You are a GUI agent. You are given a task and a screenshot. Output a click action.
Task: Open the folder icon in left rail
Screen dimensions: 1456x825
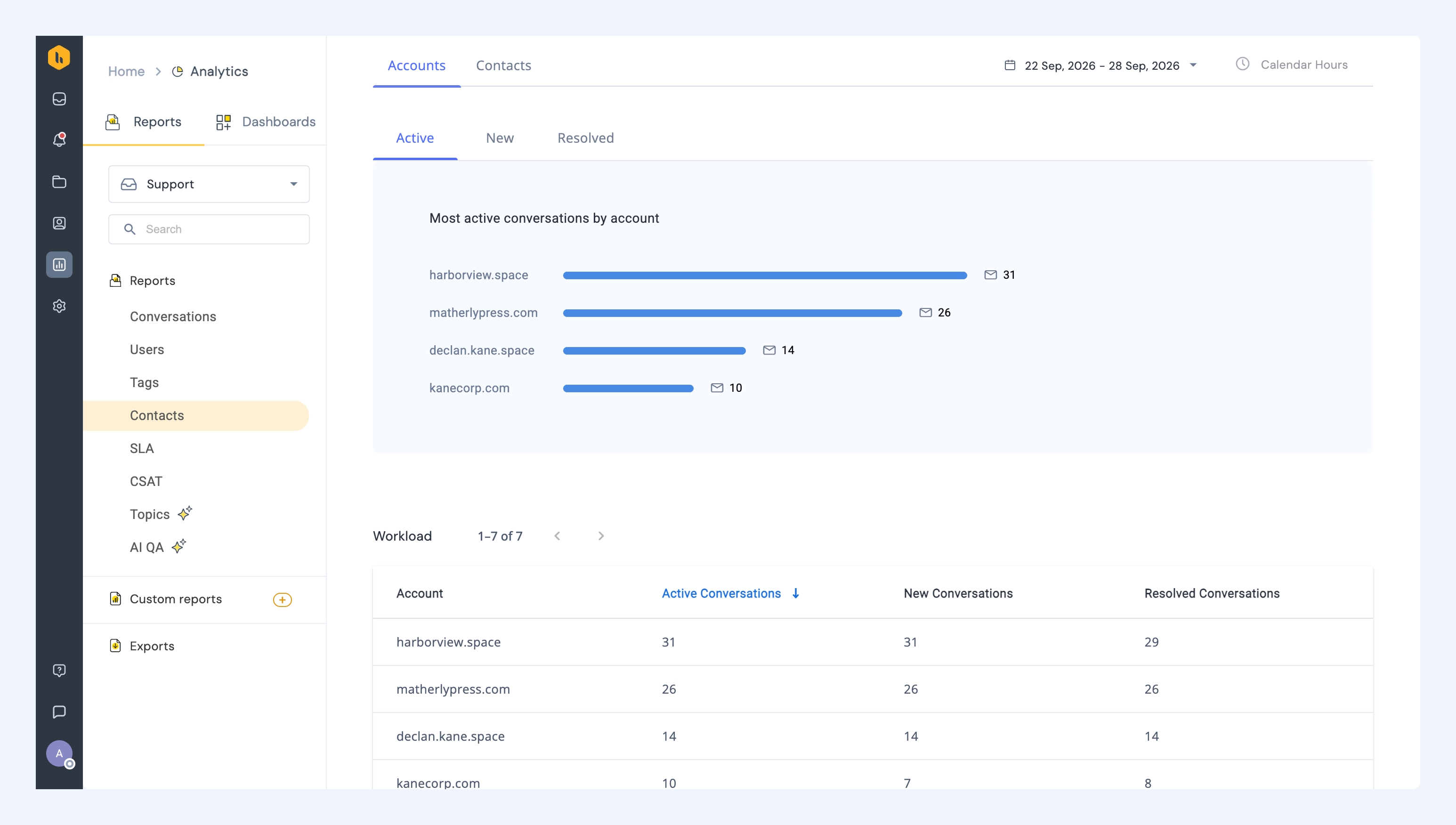[59, 182]
